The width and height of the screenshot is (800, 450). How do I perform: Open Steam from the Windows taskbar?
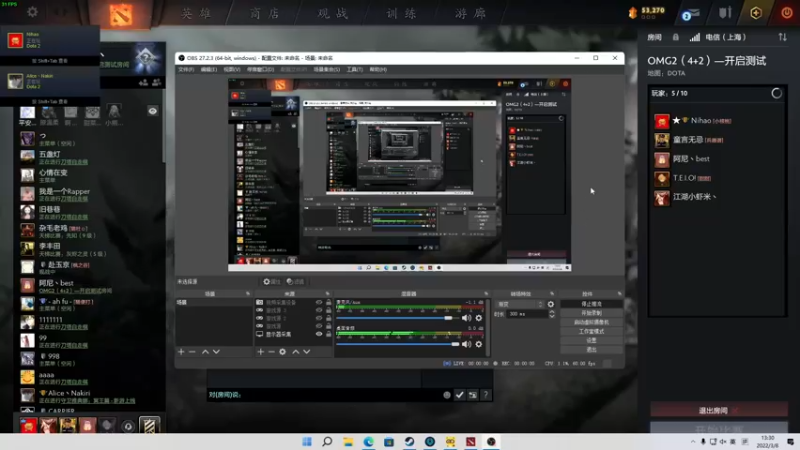(409, 442)
